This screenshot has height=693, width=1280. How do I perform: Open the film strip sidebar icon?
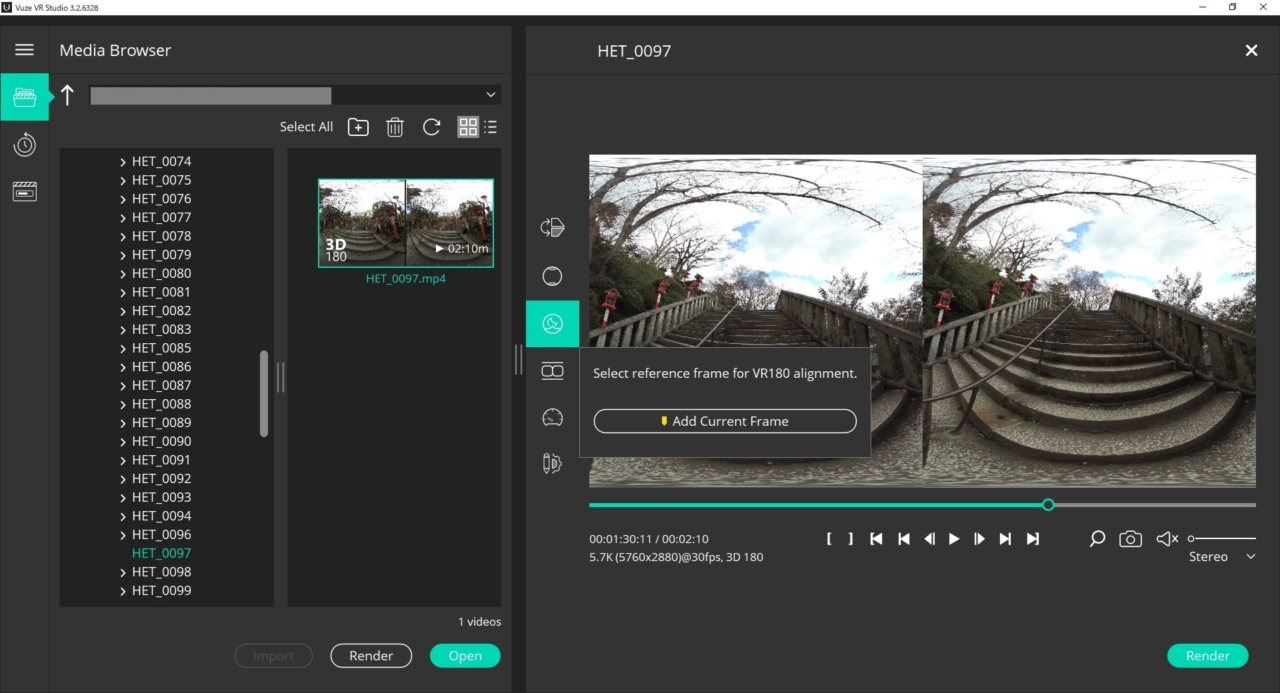click(24, 191)
